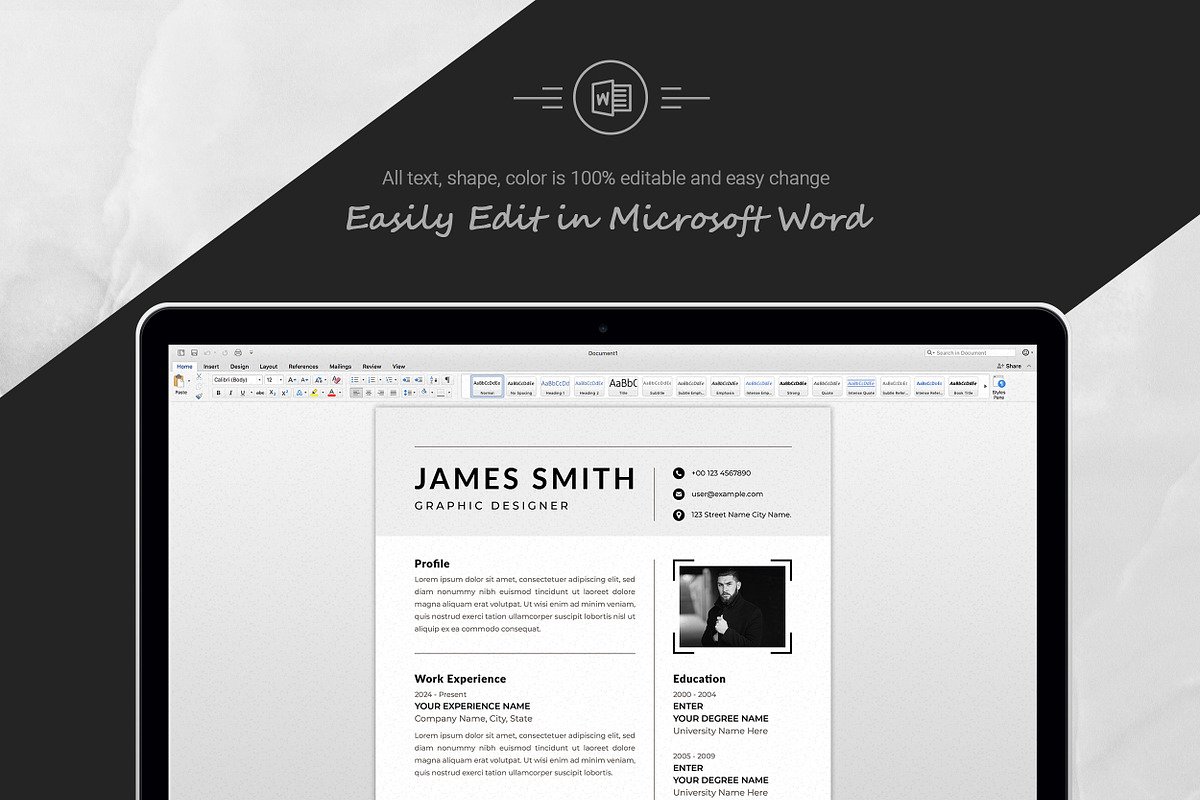This screenshot has width=1200, height=800.
Task: Apply Superscript formatting
Action: pos(285,393)
